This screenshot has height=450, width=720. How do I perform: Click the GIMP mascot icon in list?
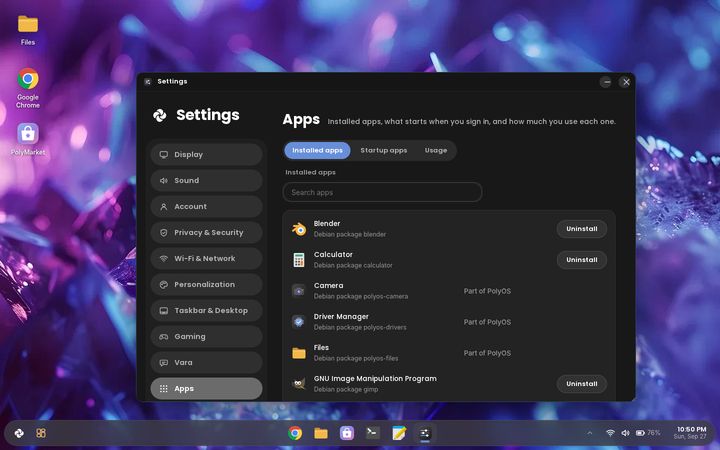pyautogui.click(x=299, y=384)
